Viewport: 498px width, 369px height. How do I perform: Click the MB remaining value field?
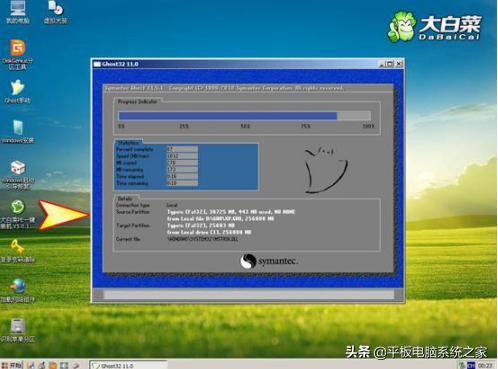182,170
